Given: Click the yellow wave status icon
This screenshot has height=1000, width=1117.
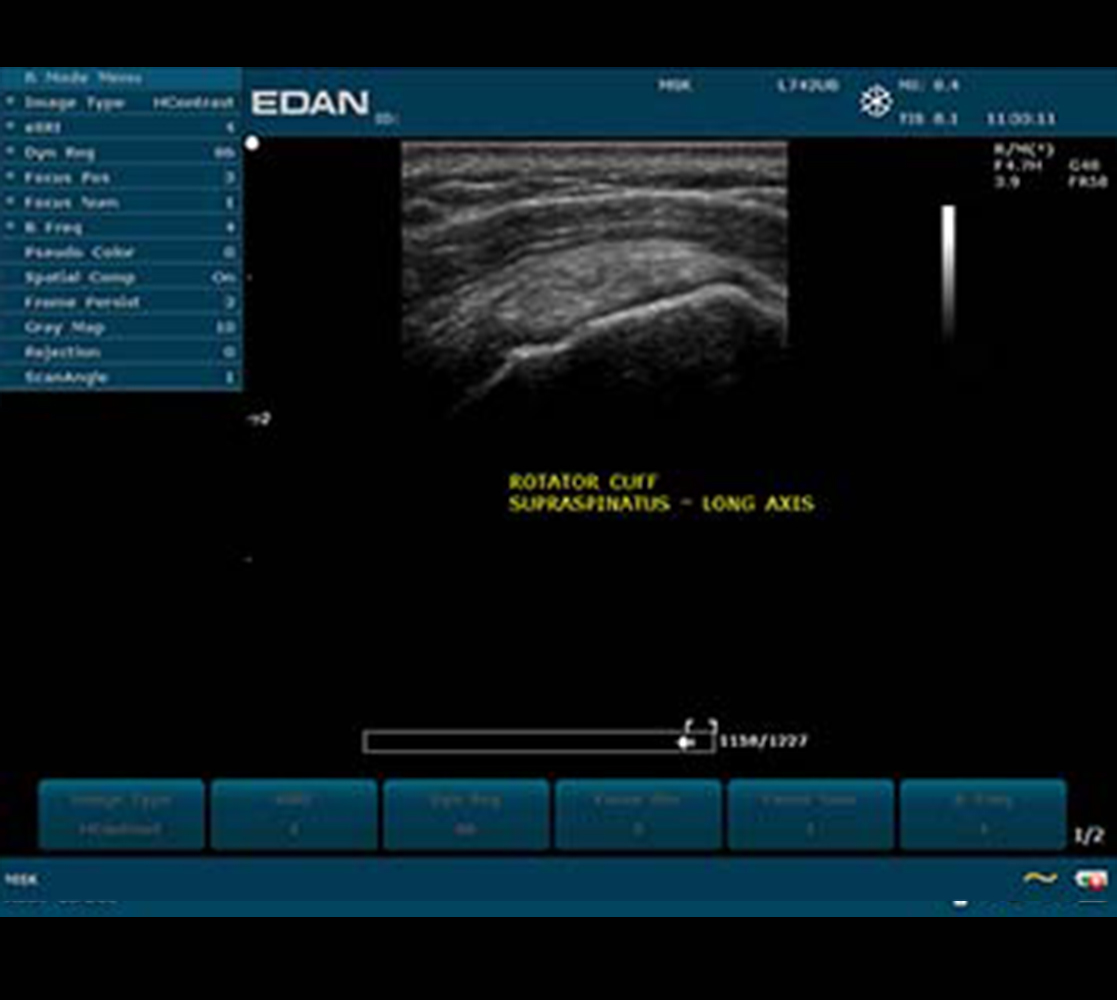Looking at the screenshot, I should (x=1039, y=879).
